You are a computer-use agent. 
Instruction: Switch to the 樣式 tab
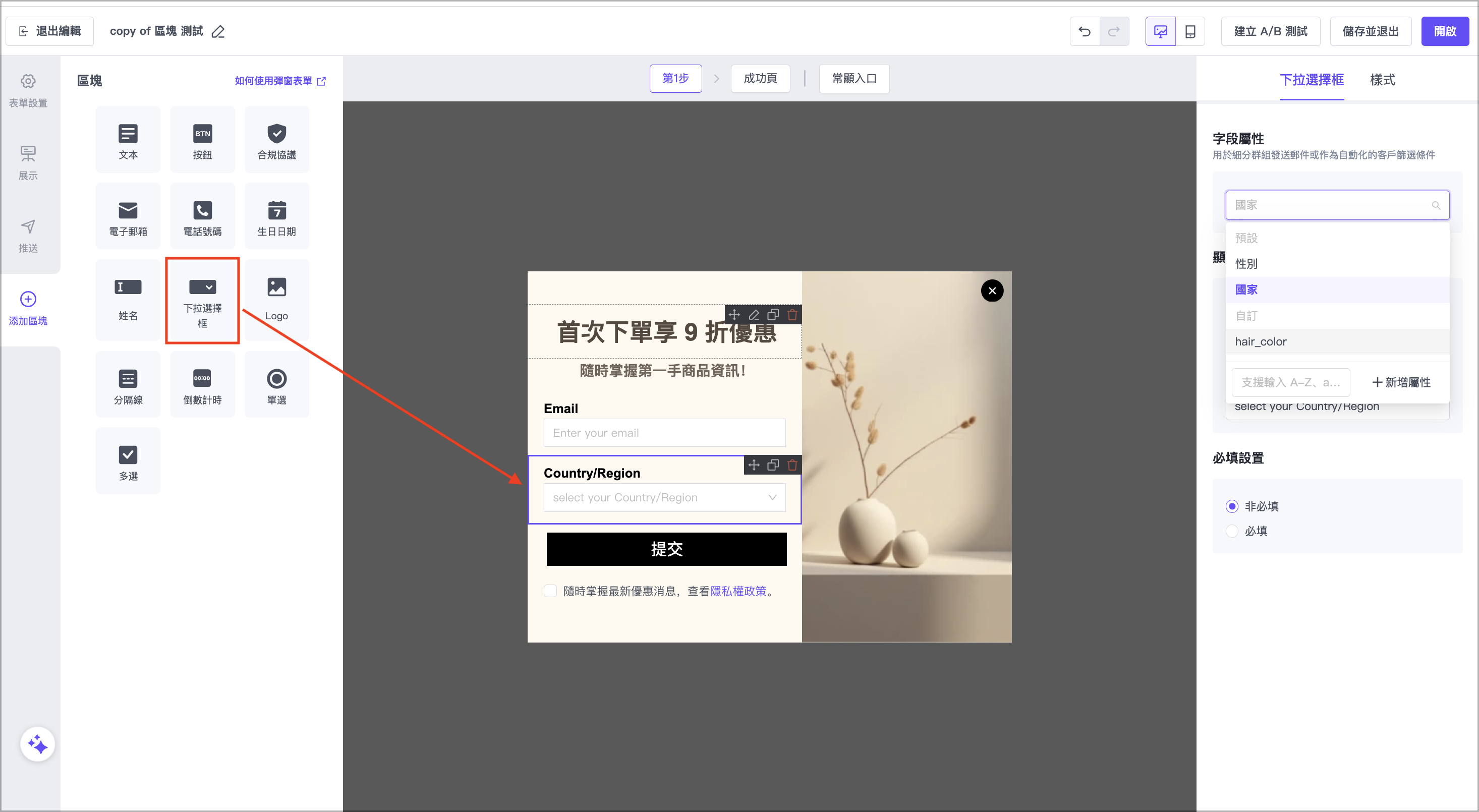click(x=1382, y=80)
